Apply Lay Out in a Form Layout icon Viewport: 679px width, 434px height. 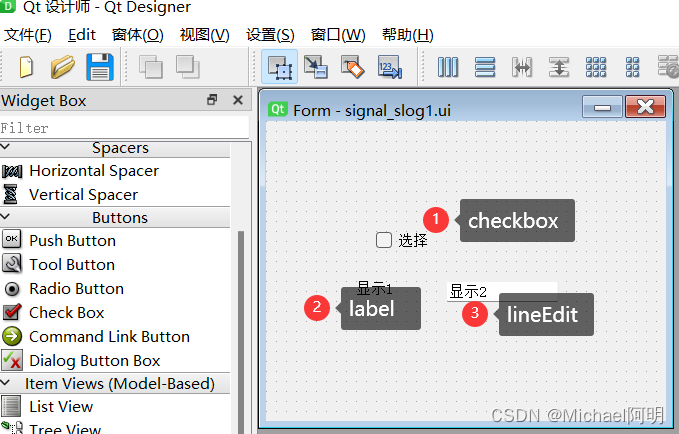(x=633, y=67)
